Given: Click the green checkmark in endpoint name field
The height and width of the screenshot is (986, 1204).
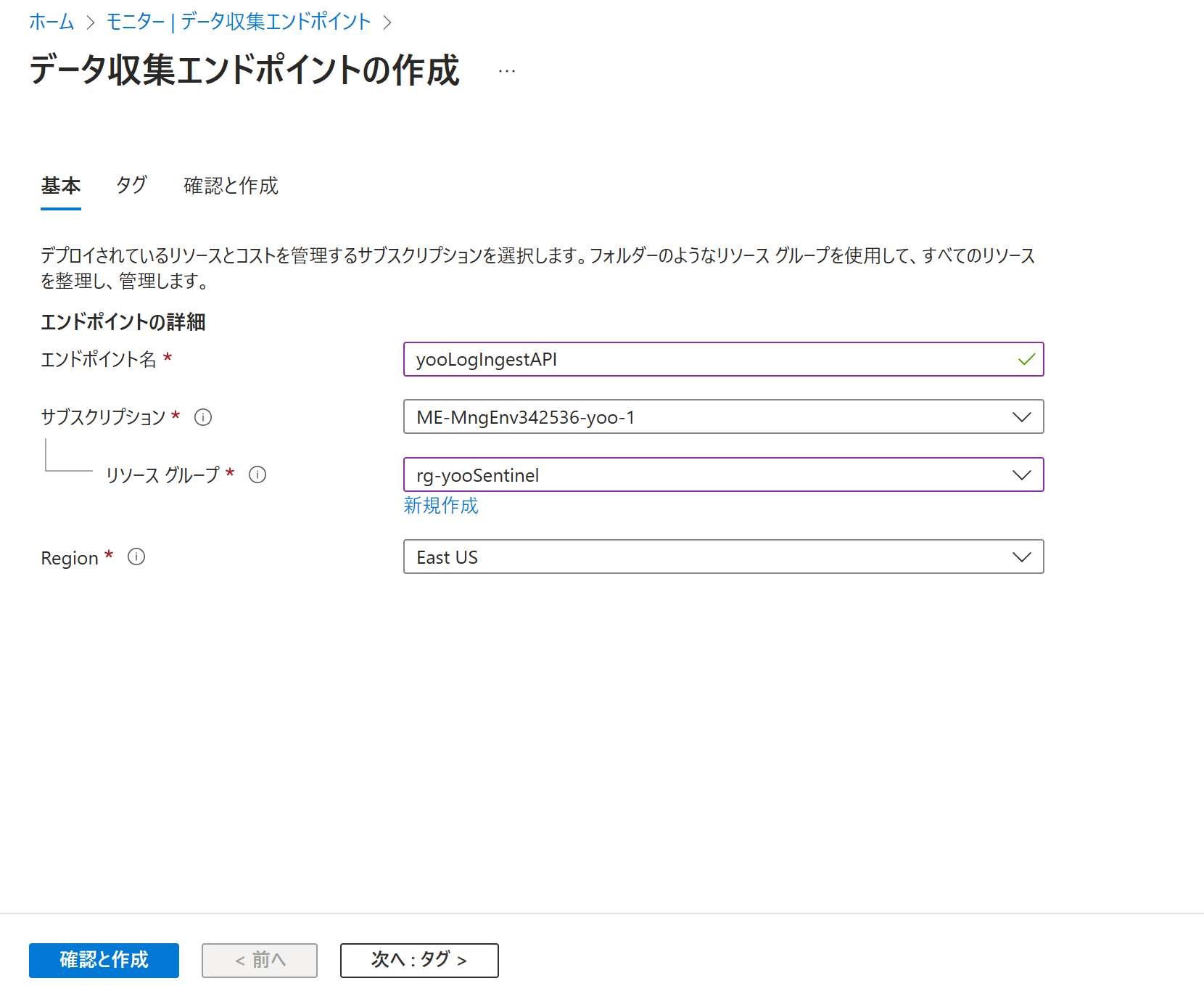Looking at the screenshot, I should click(1026, 359).
